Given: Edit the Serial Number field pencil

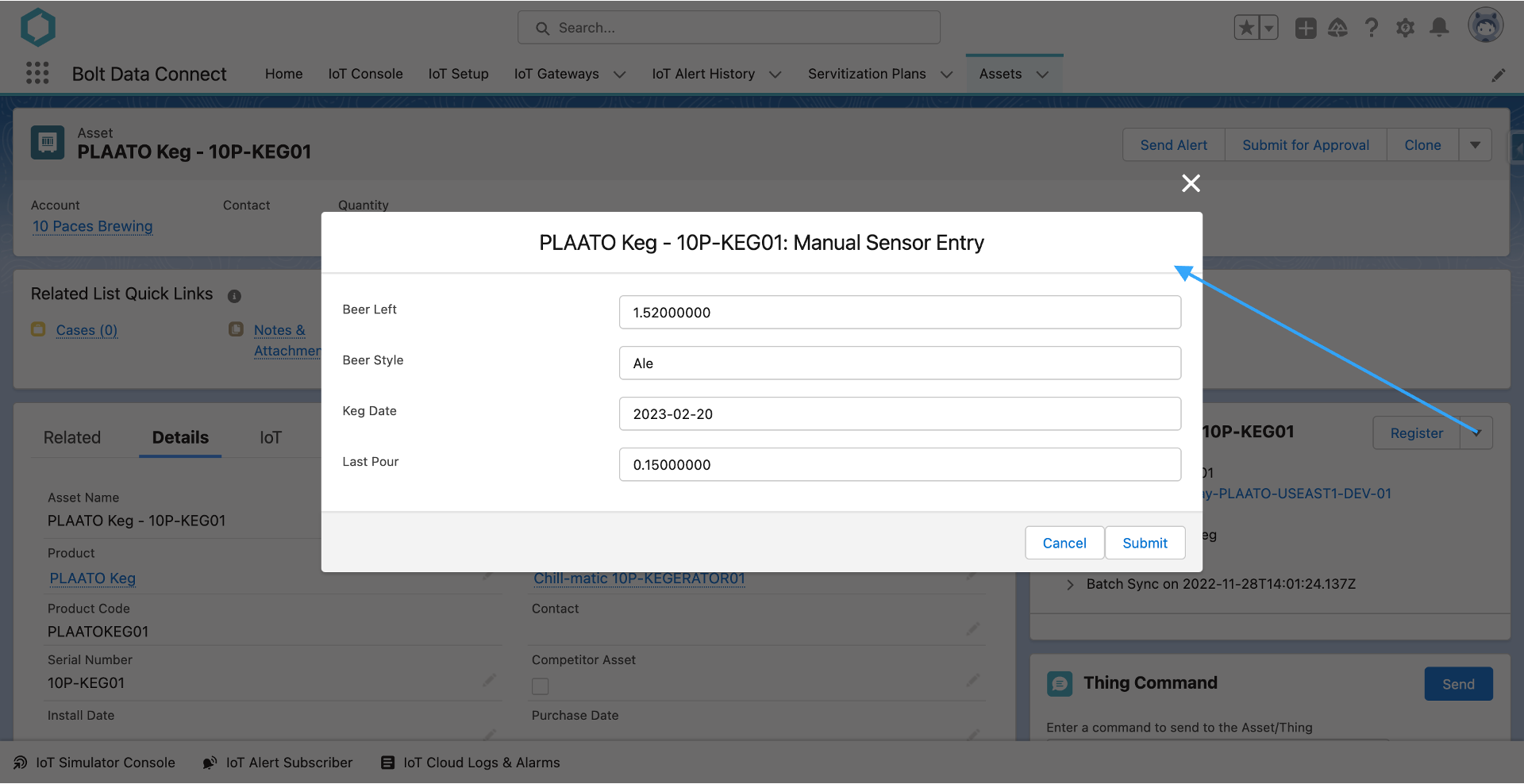Looking at the screenshot, I should (x=489, y=681).
